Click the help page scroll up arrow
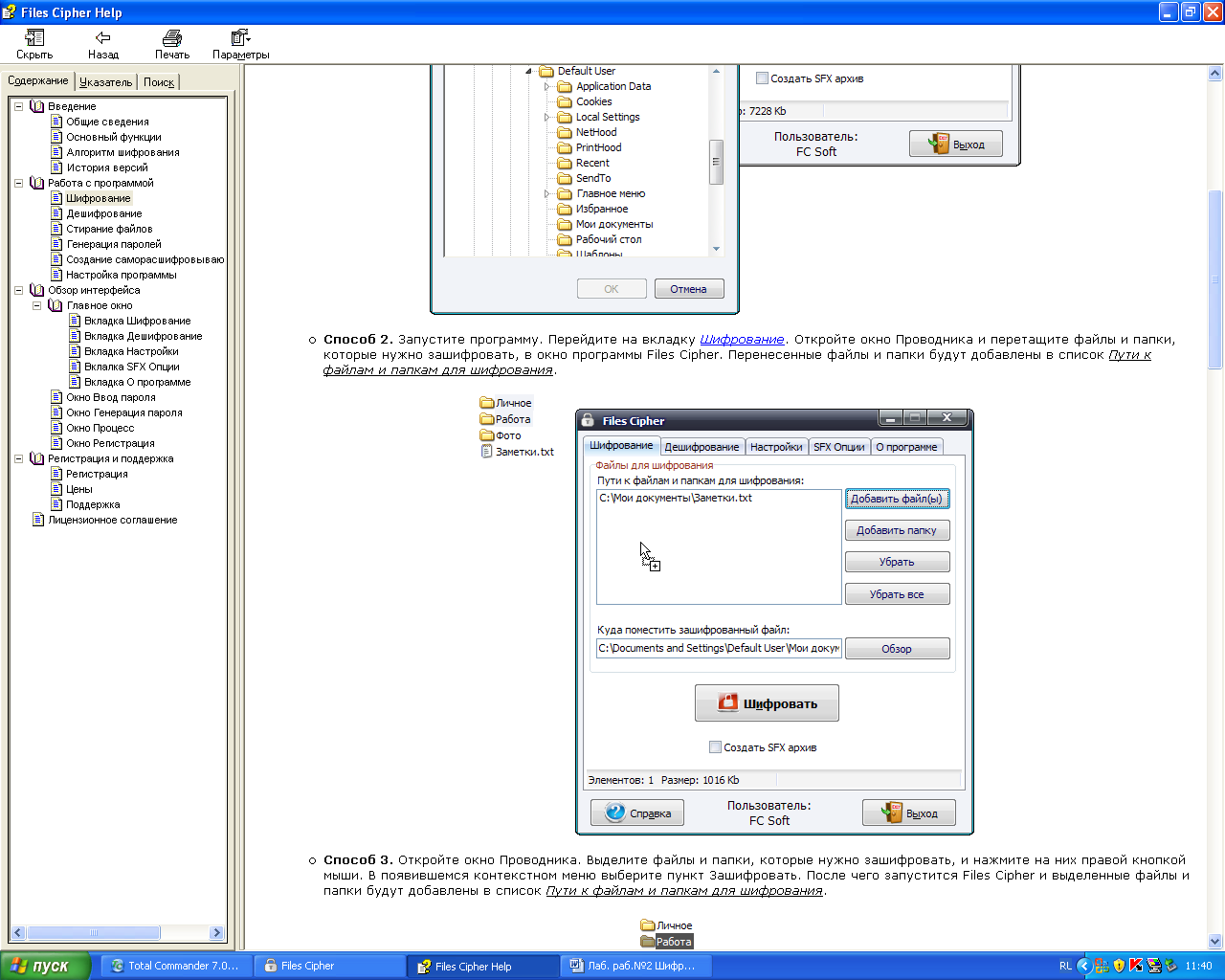 click(x=1215, y=73)
